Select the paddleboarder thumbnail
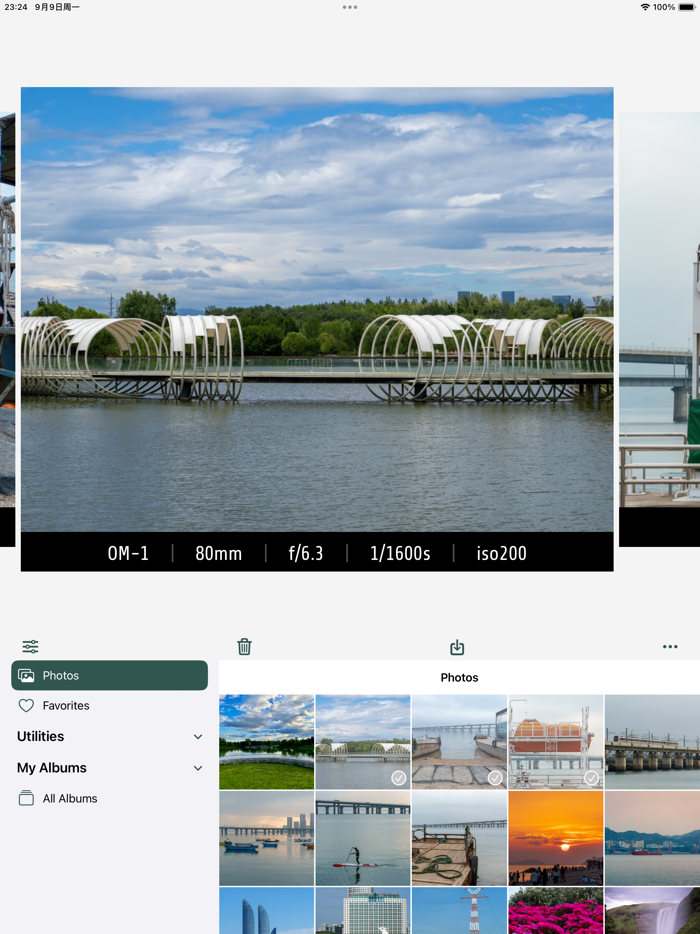The height and width of the screenshot is (934, 700). tap(363, 839)
